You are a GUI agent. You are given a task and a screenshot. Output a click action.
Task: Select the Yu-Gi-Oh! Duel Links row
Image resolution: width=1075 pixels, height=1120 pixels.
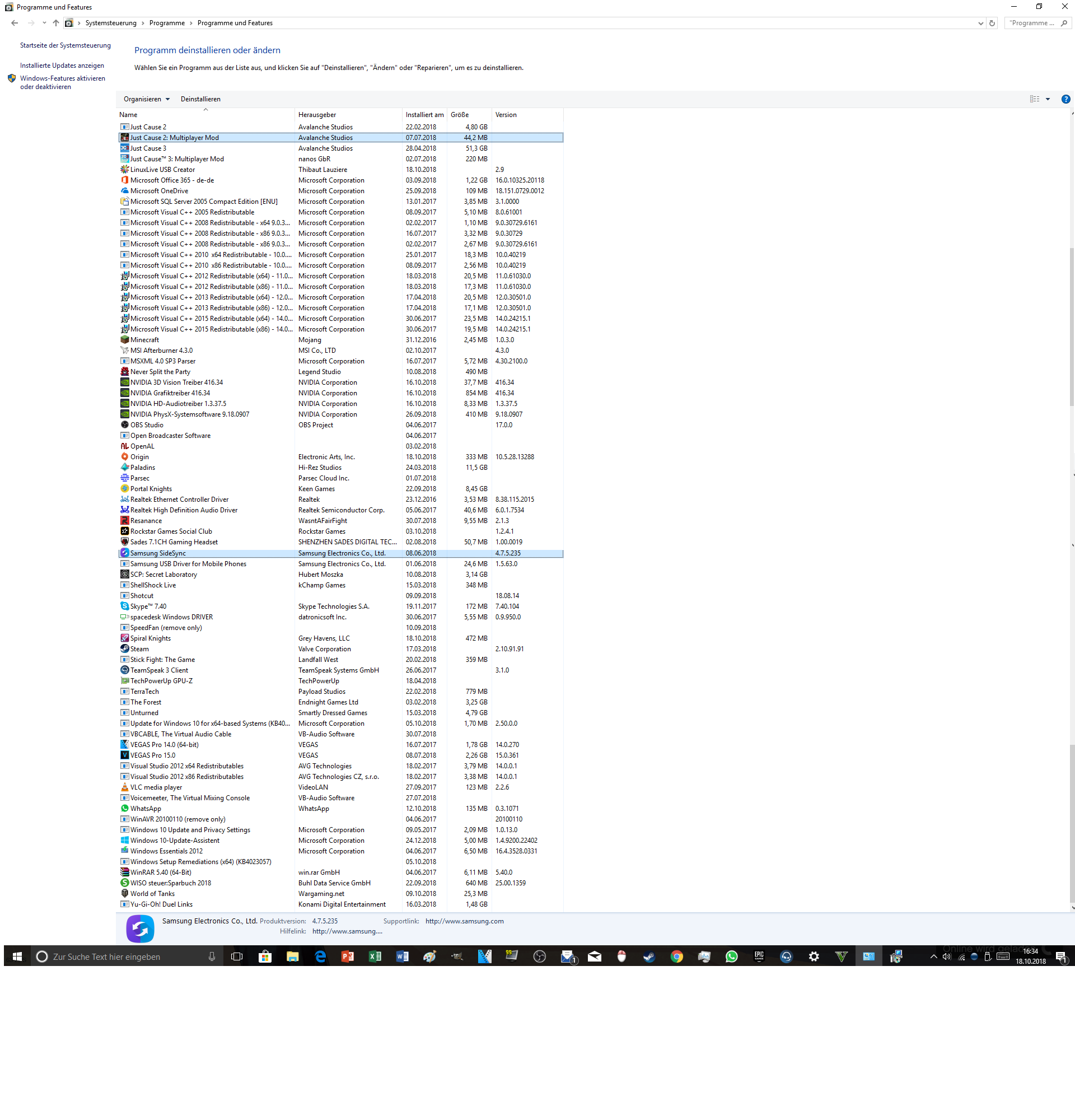[x=340, y=904]
